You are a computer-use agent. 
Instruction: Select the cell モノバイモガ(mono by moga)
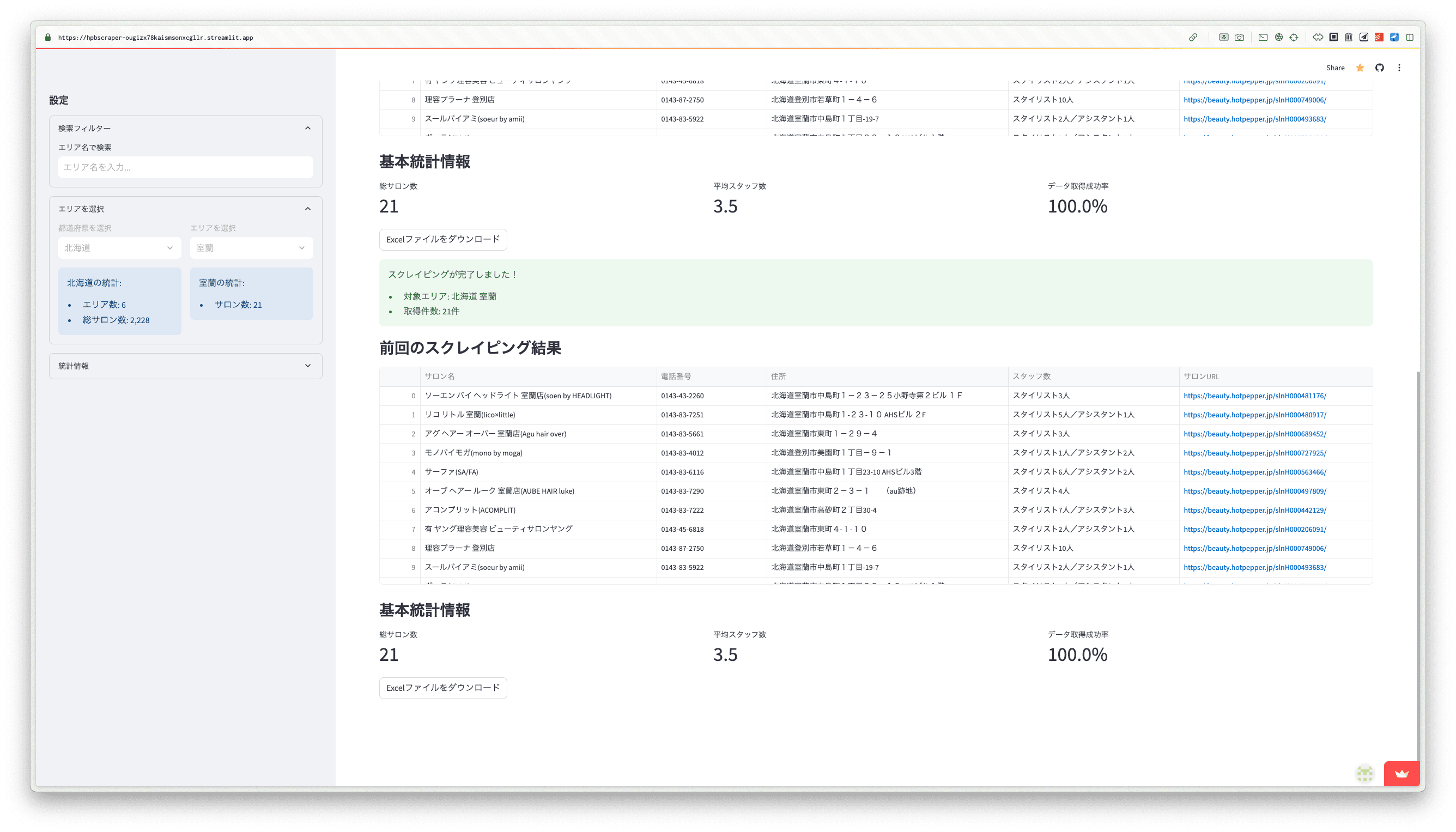(538, 453)
